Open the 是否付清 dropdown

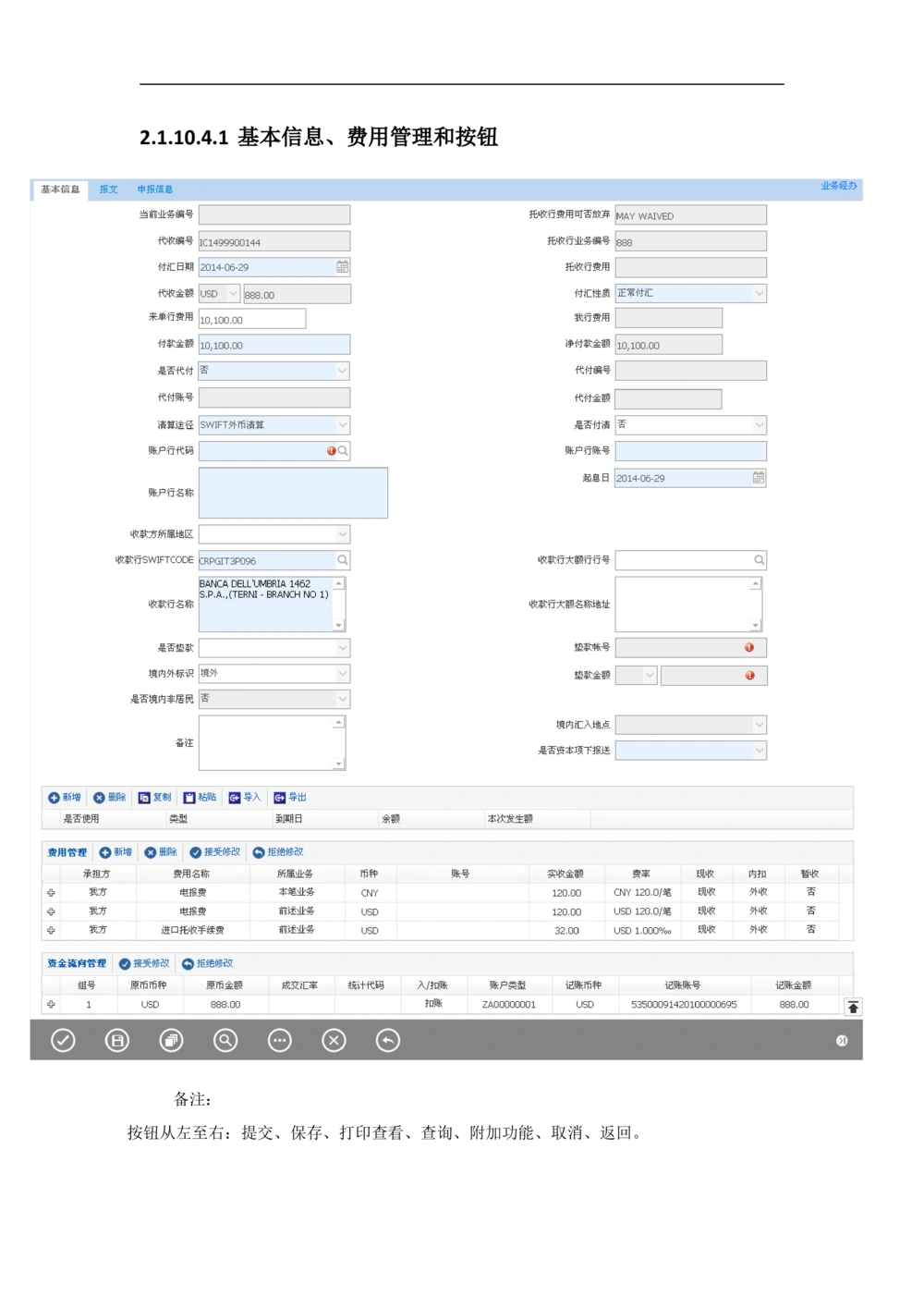tap(759, 425)
